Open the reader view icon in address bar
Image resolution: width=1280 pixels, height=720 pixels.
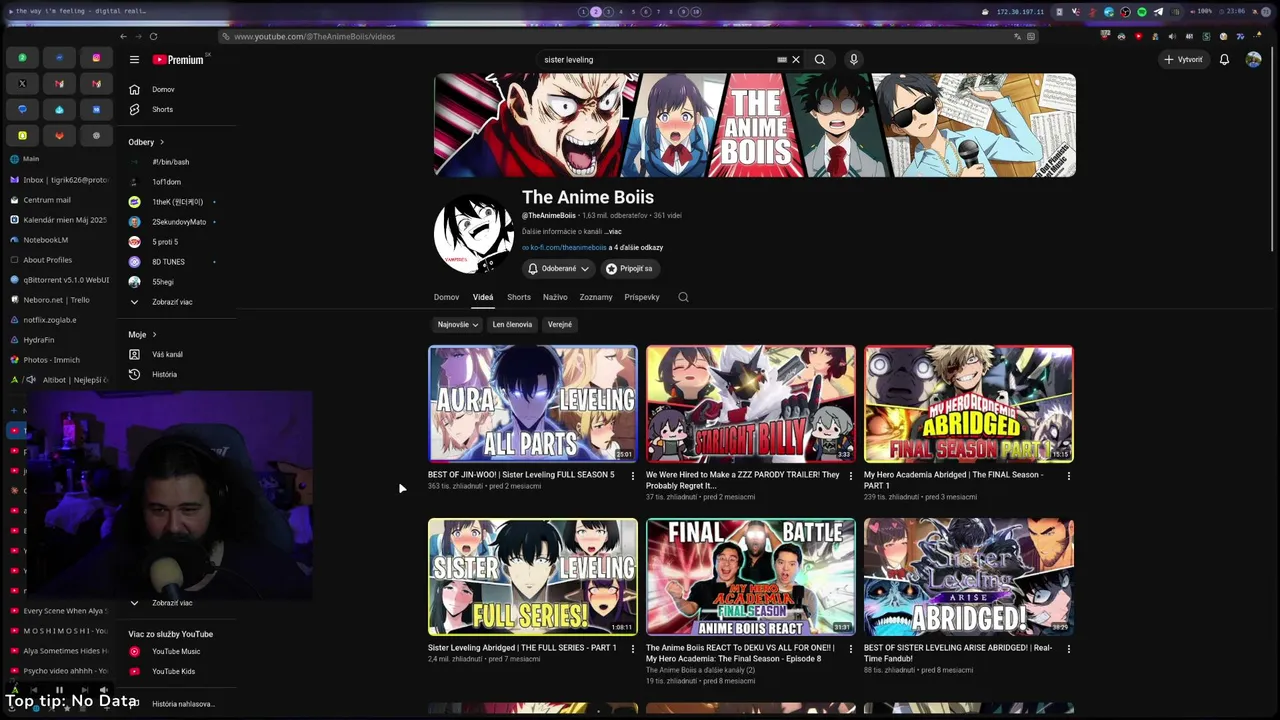(1031, 37)
